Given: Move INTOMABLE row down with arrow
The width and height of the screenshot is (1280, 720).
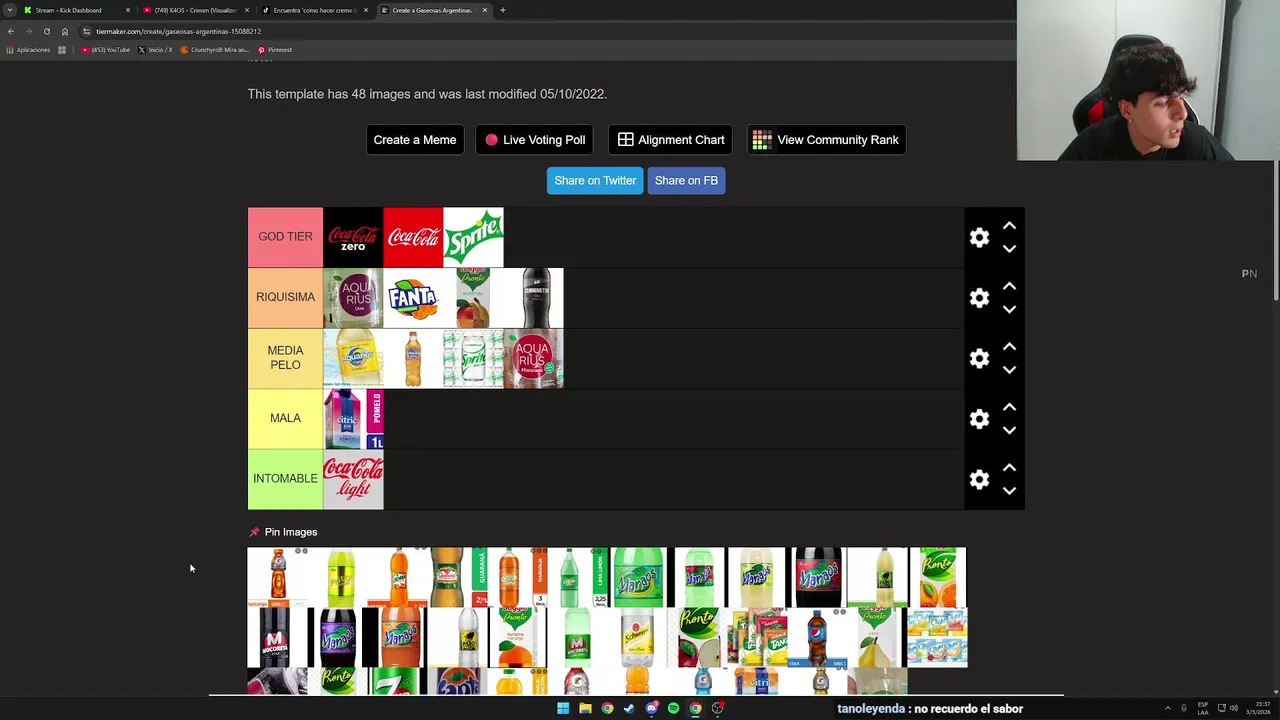Looking at the screenshot, I should click(1009, 490).
